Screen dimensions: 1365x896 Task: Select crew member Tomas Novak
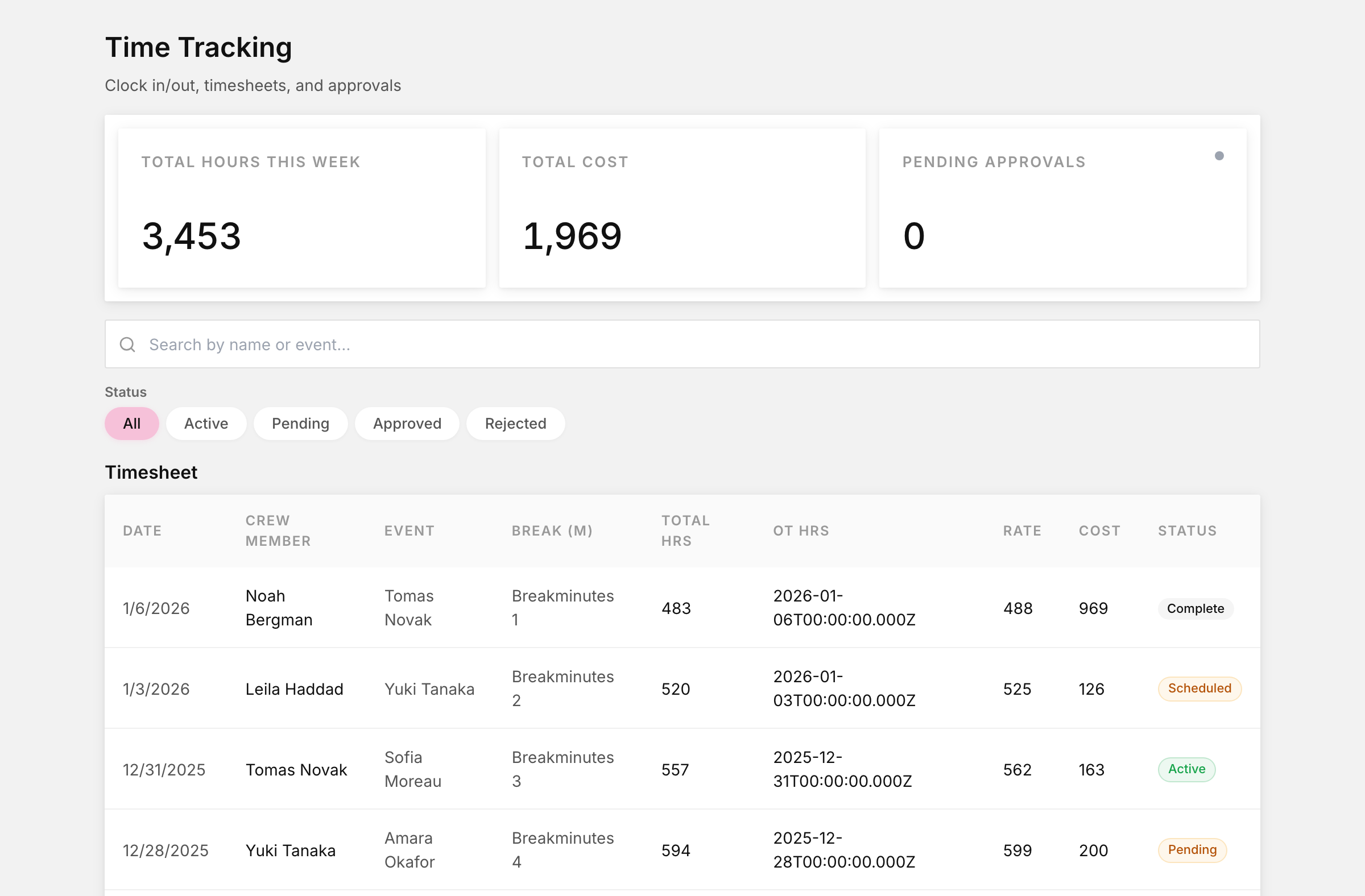coord(296,770)
